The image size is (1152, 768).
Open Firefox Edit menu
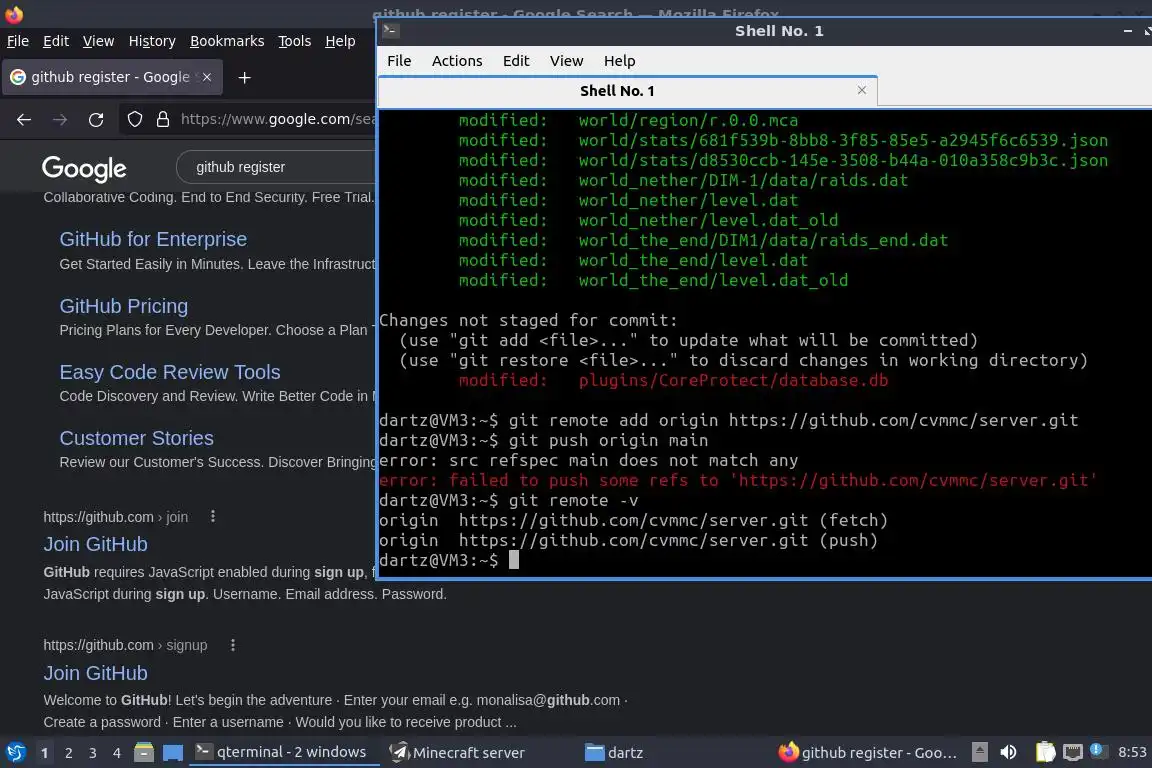click(56, 41)
